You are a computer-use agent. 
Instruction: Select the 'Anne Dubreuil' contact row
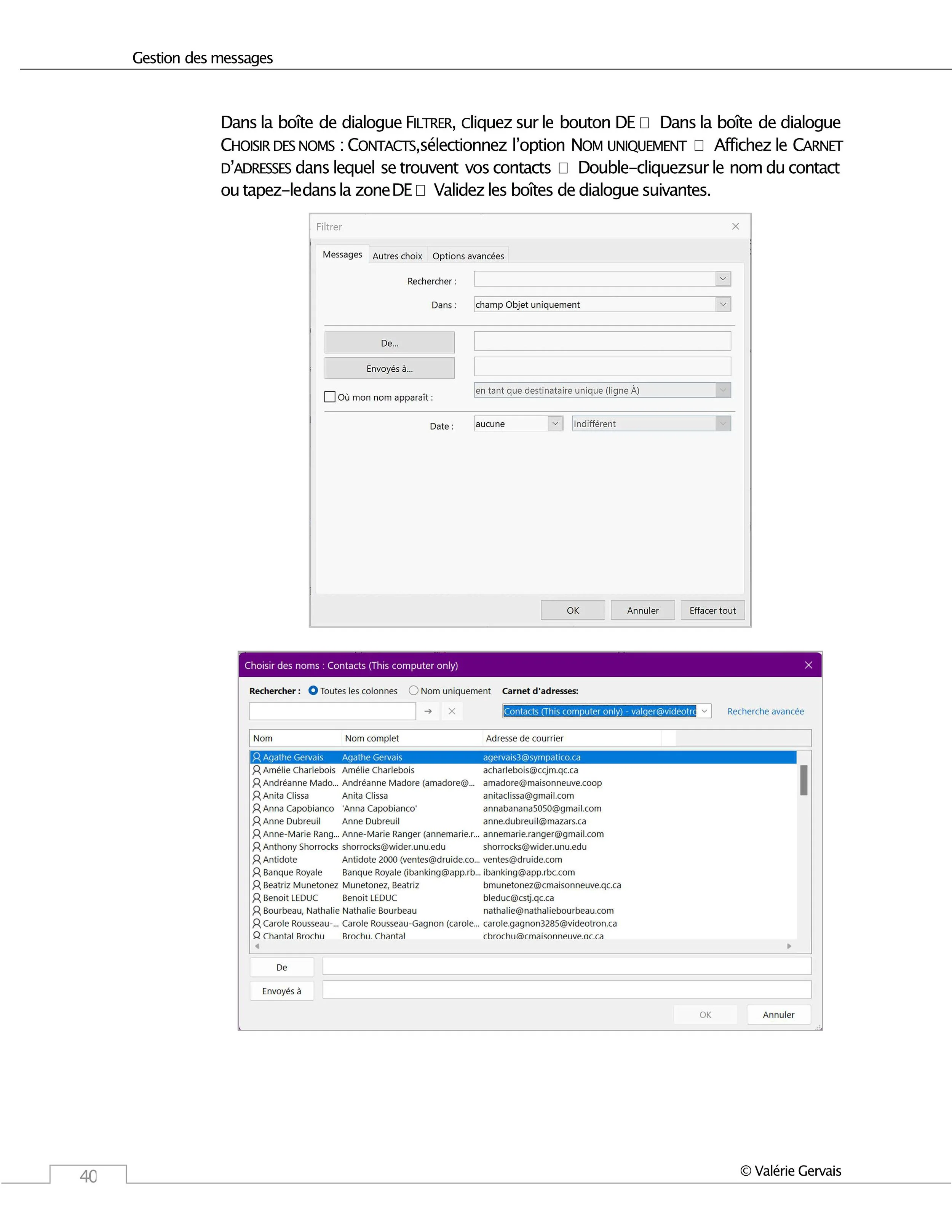point(523,821)
